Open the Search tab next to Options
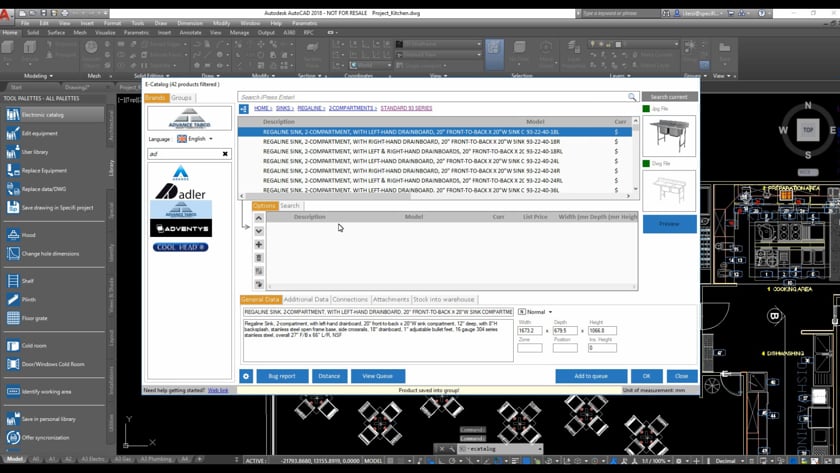The height and width of the screenshot is (473, 840). pyautogui.click(x=290, y=206)
